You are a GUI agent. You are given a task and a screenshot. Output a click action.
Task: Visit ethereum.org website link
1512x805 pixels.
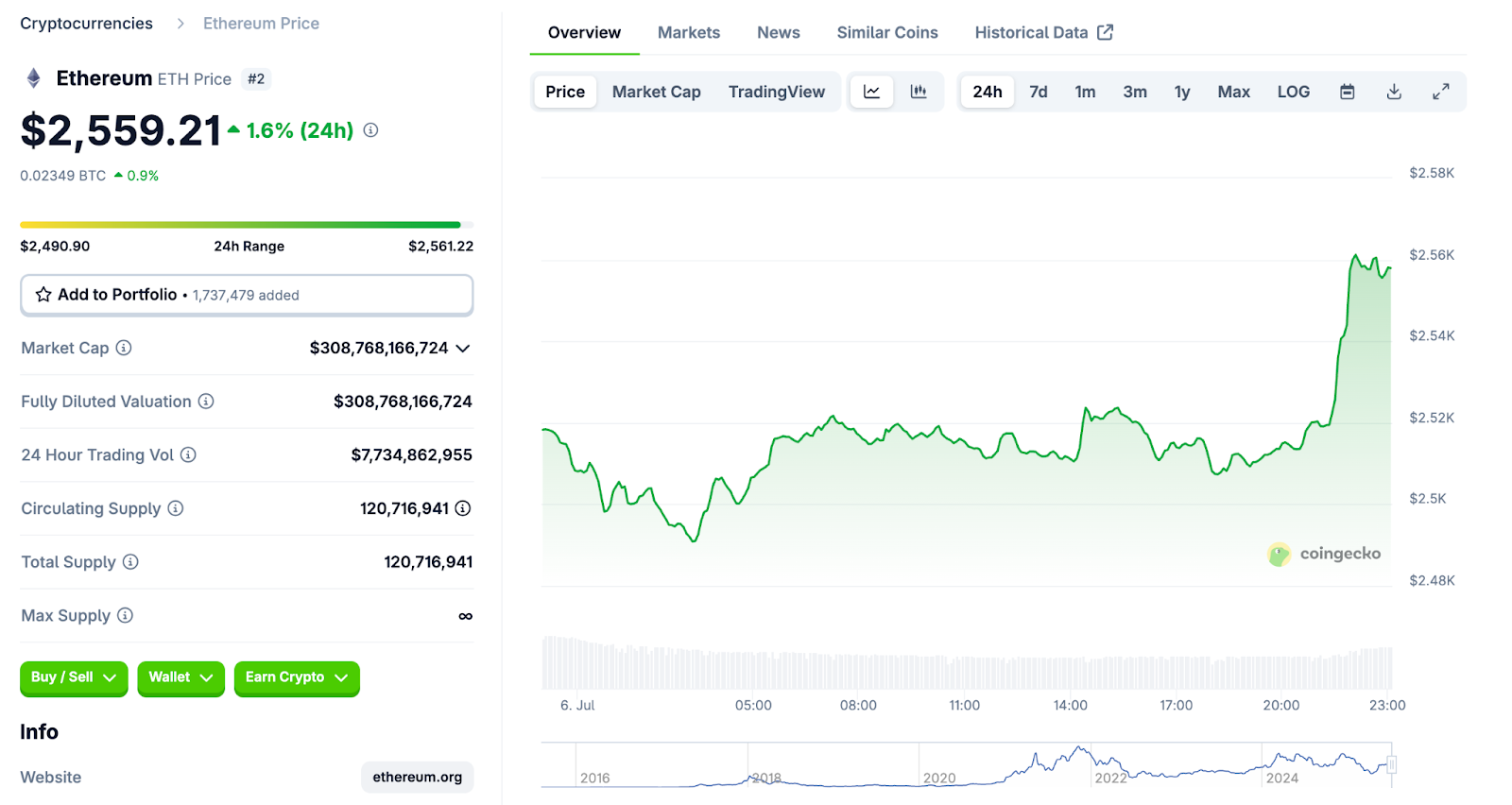[x=418, y=778]
